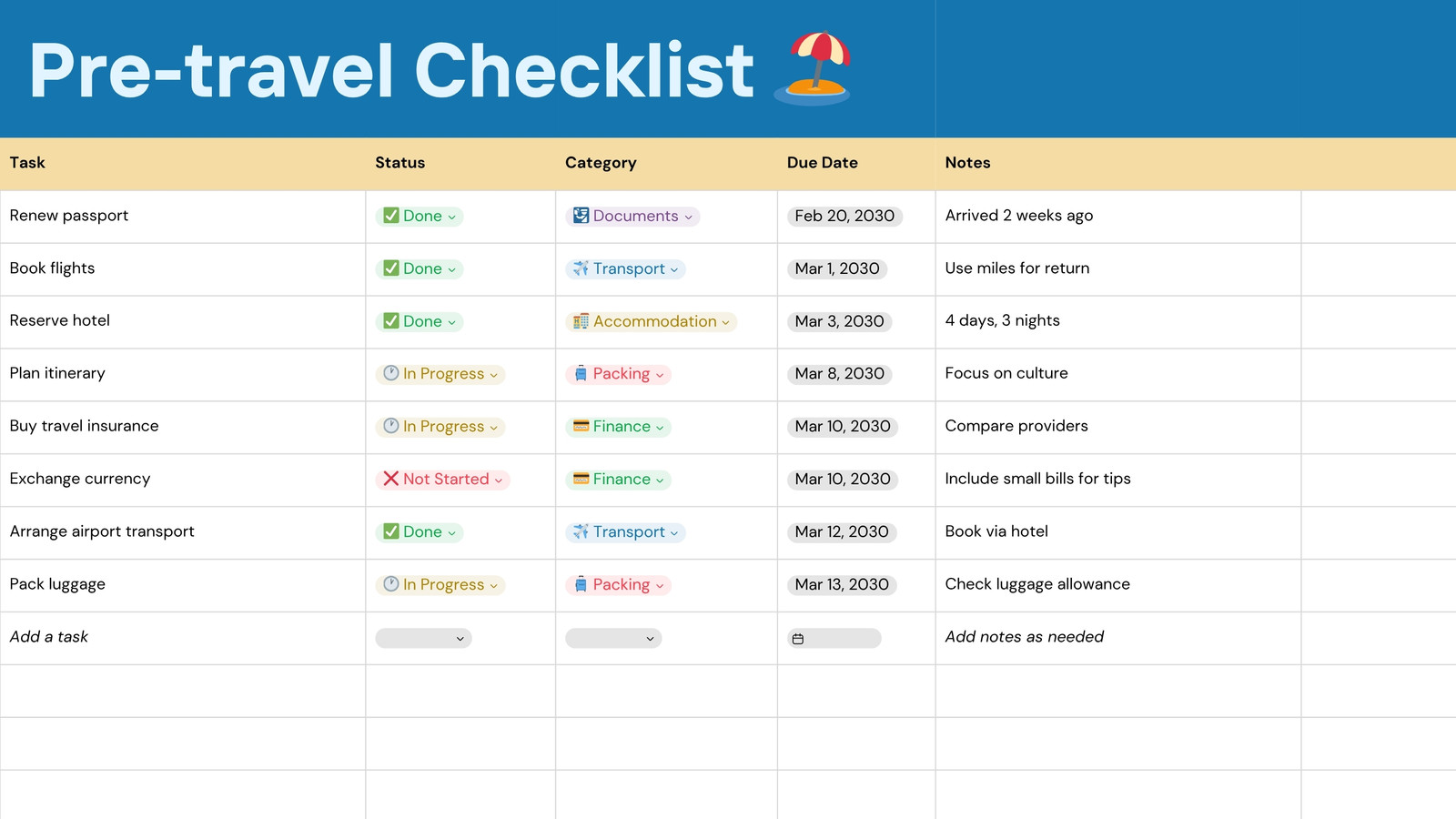Expand the Accommodation category chevron

(x=725, y=322)
